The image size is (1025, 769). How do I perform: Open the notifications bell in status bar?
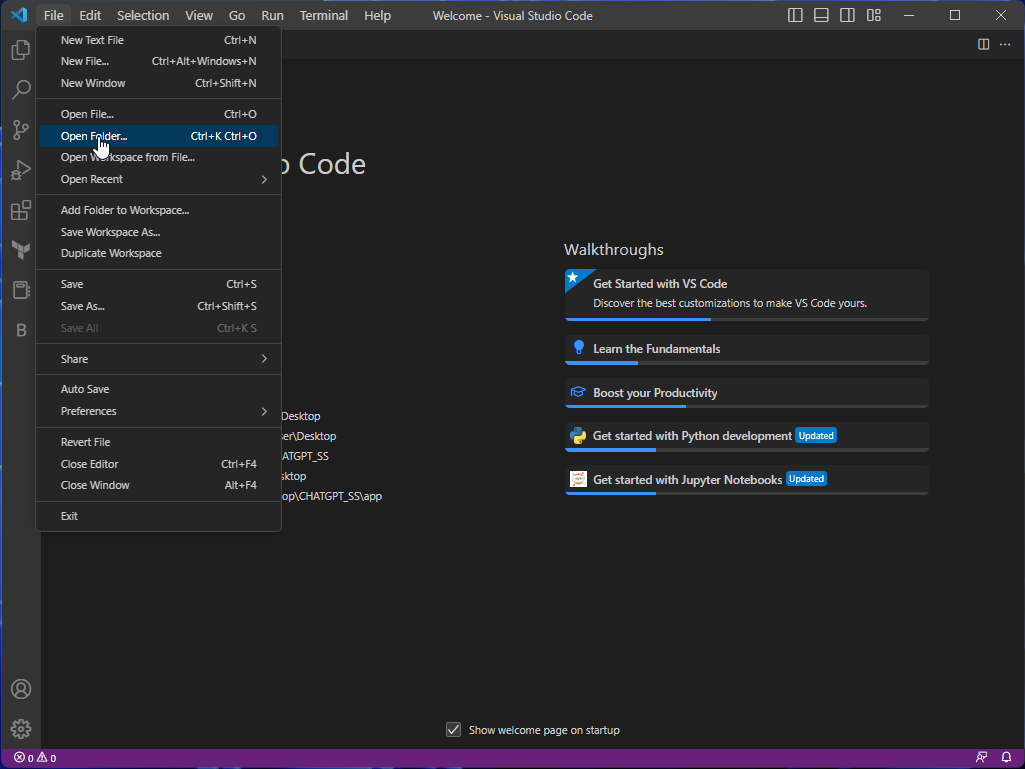pyautogui.click(x=1006, y=758)
